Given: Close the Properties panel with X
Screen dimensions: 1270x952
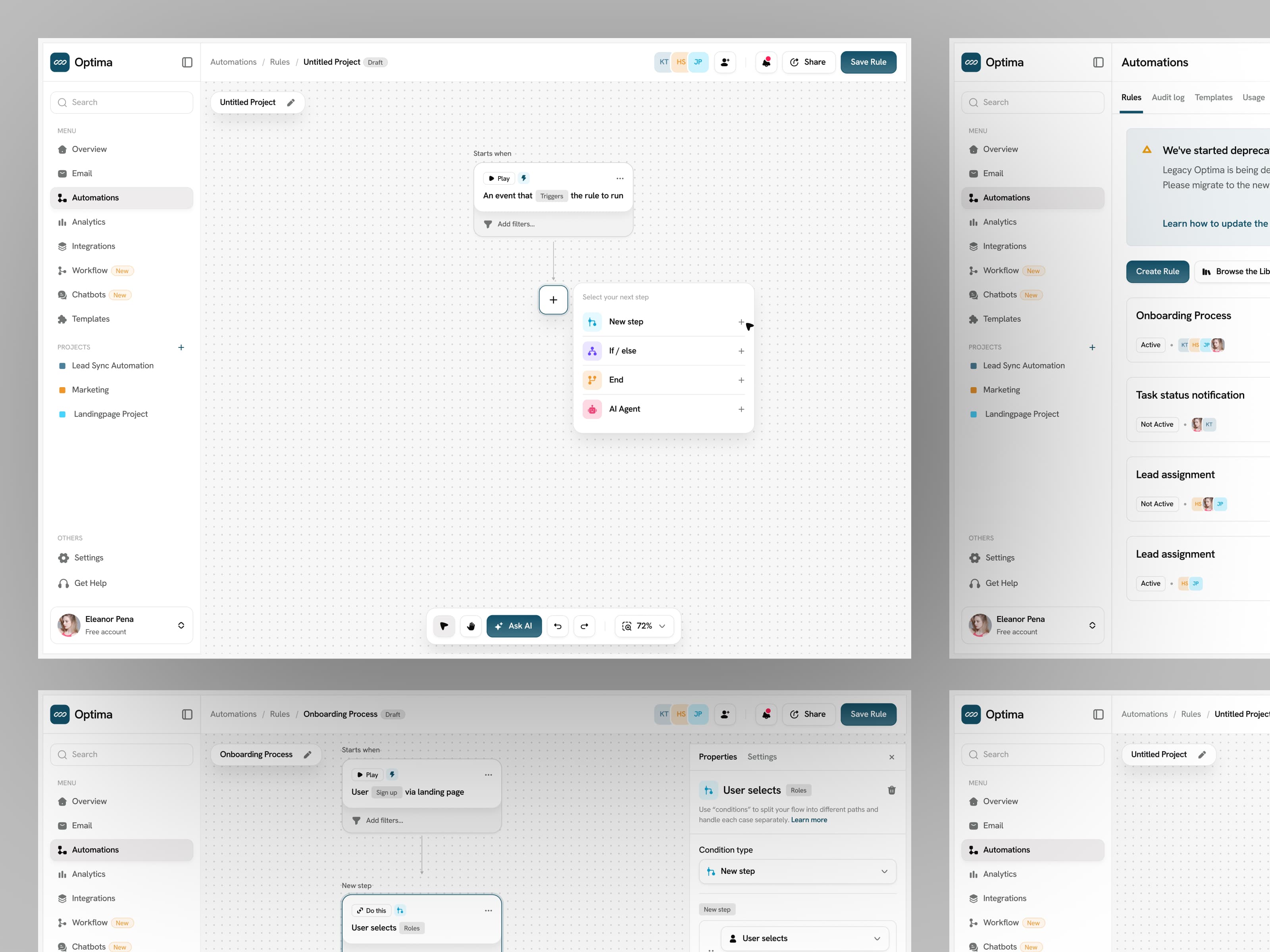Looking at the screenshot, I should pyautogui.click(x=892, y=757).
